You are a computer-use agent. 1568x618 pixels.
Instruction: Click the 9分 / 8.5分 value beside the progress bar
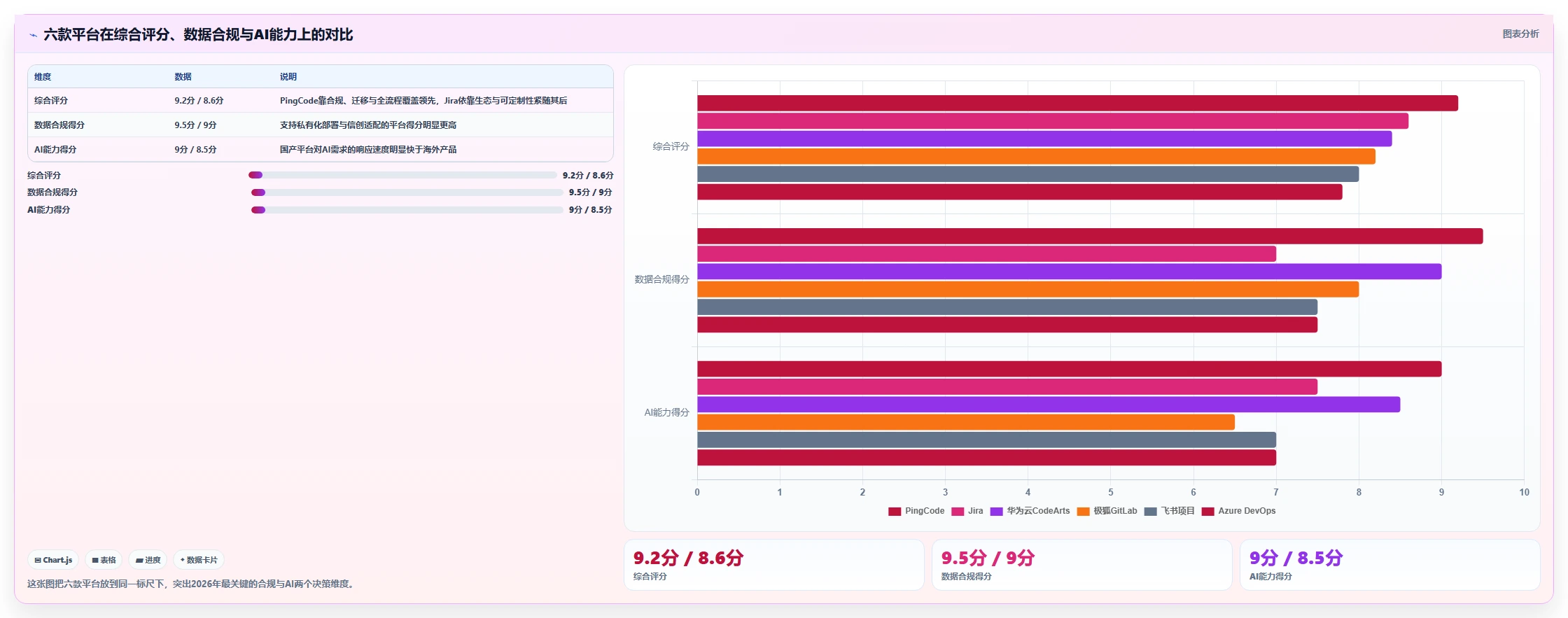[x=591, y=210]
